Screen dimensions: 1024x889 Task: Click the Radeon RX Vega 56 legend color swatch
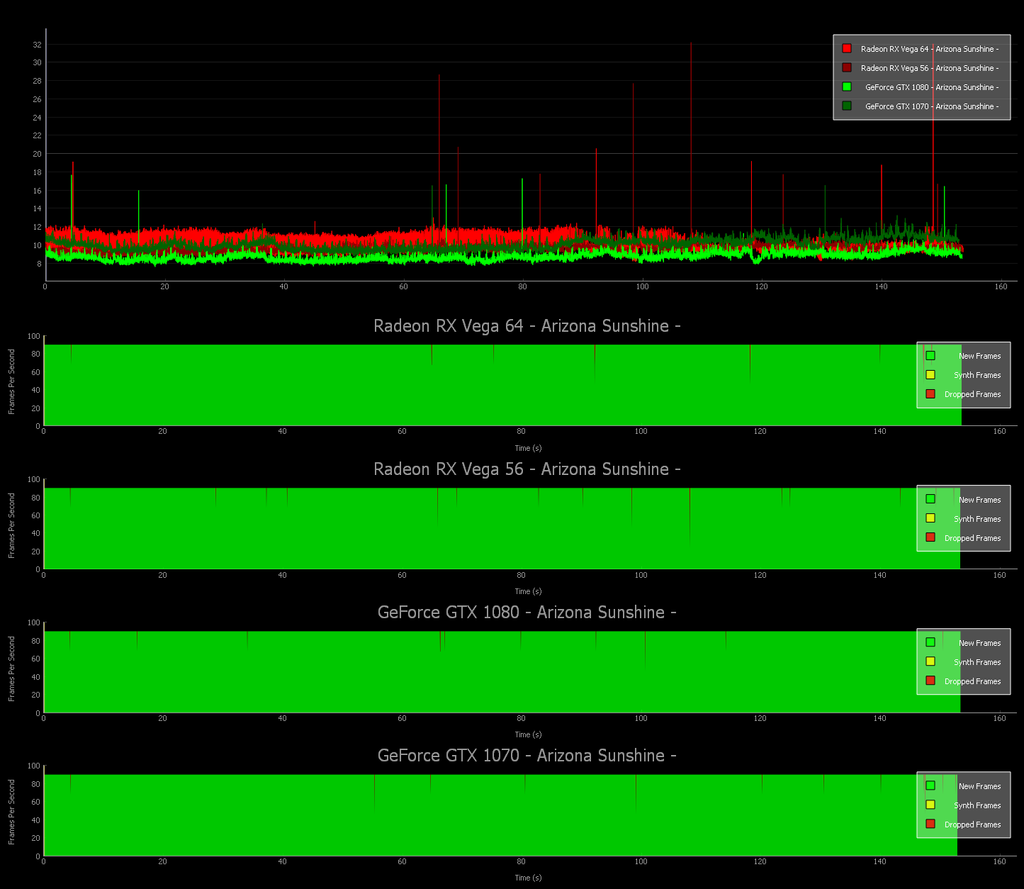click(x=846, y=67)
